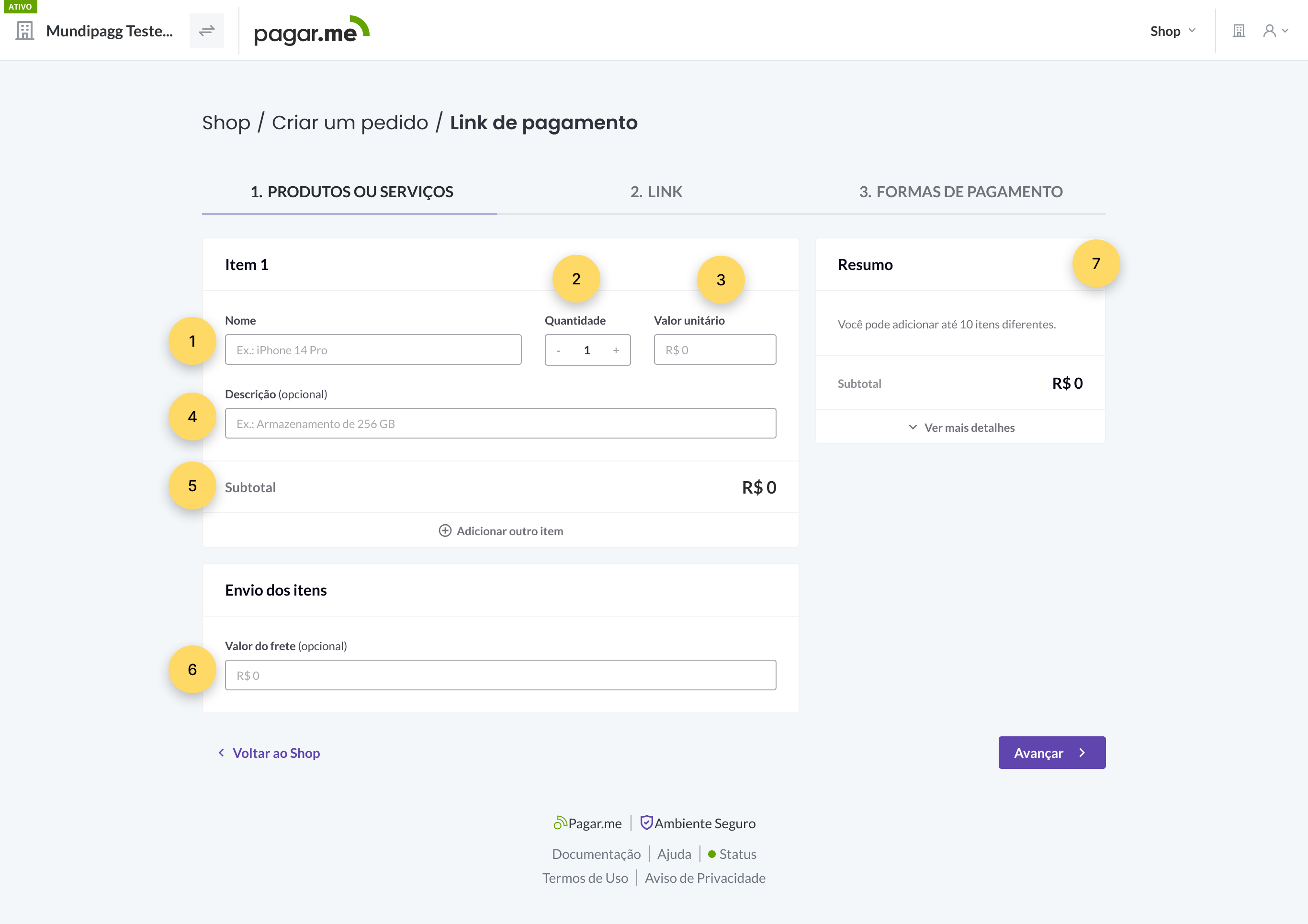Click the Envio dos itens heading

click(x=276, y=590)
